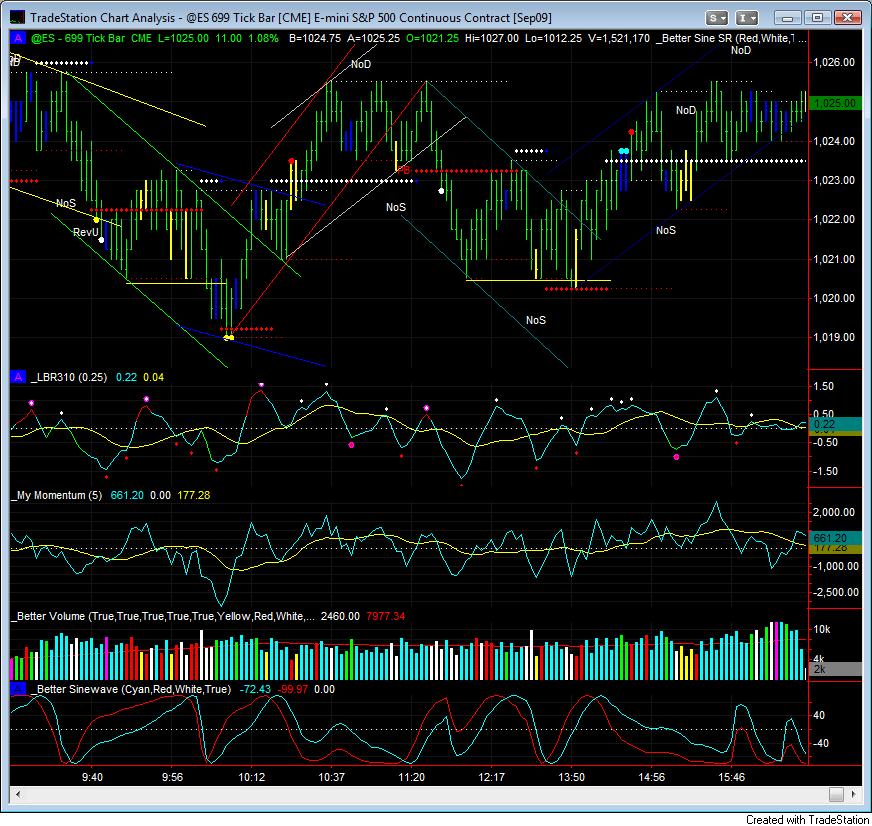
Task: Click the '1,019.00' price axis label
Action: [834, 337]
